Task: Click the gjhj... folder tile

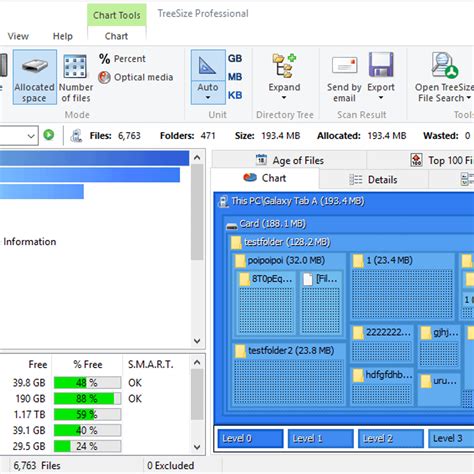Action: pos(439,346)
